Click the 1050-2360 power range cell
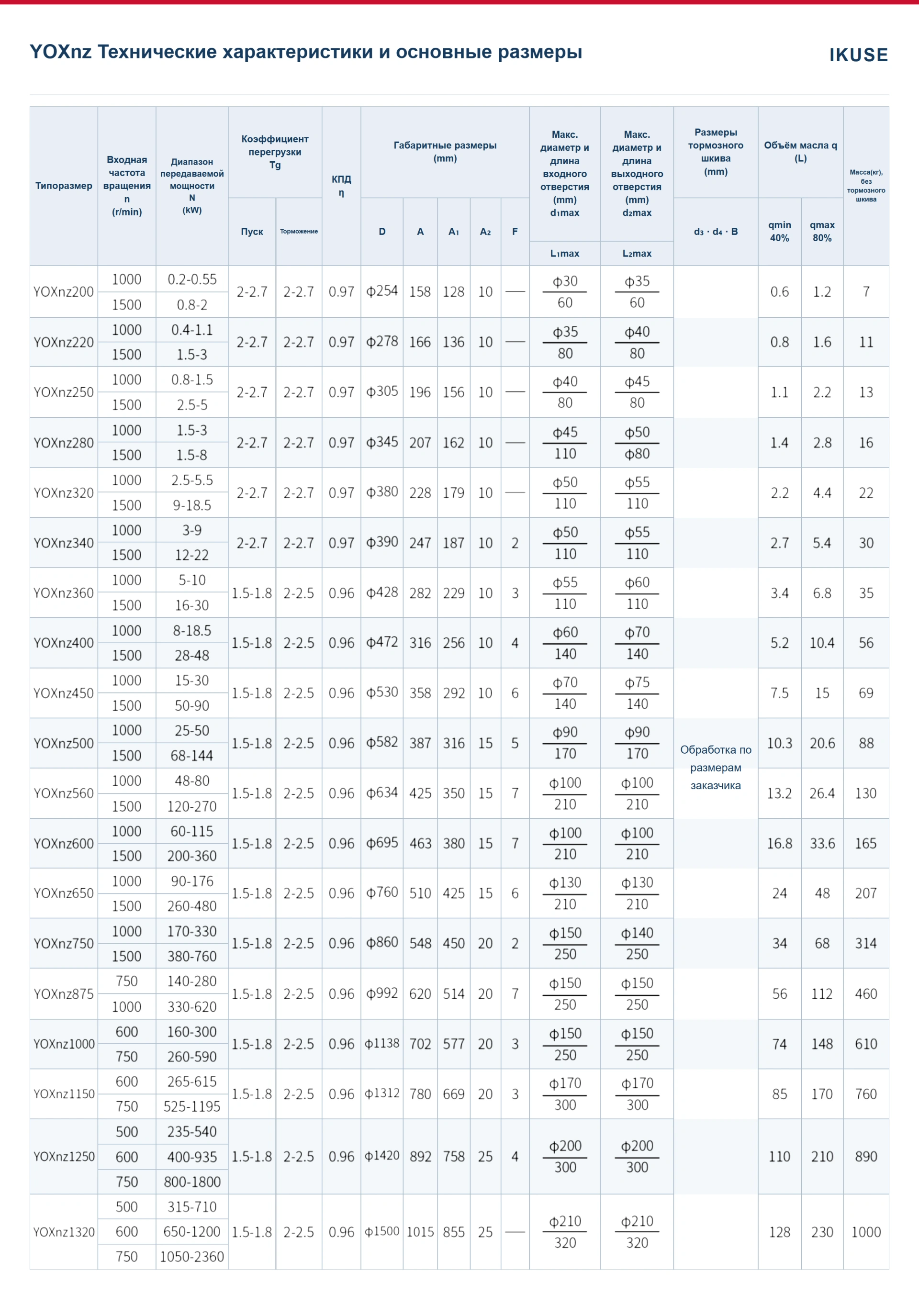The width and height of the screenshot is (919, 1316). 192,1257
